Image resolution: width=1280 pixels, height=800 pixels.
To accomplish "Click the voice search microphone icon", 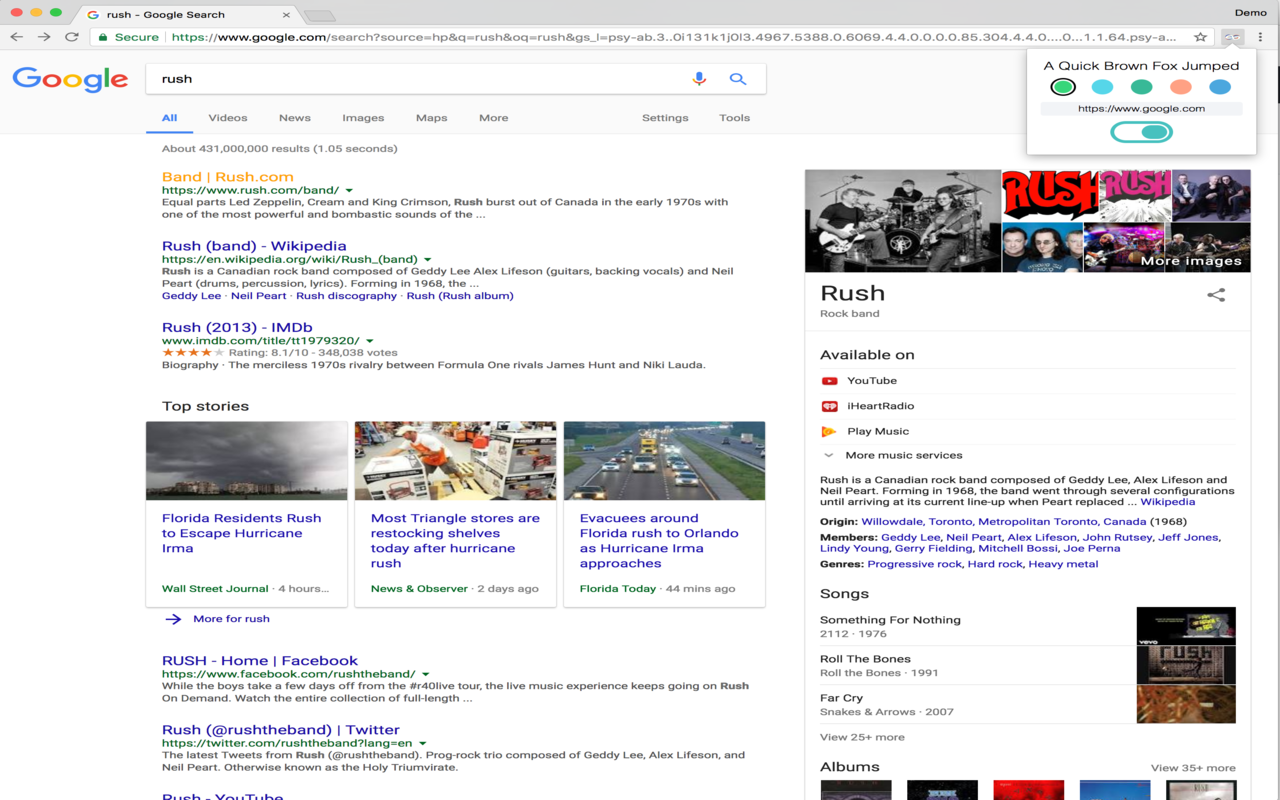I will point(699,79).
